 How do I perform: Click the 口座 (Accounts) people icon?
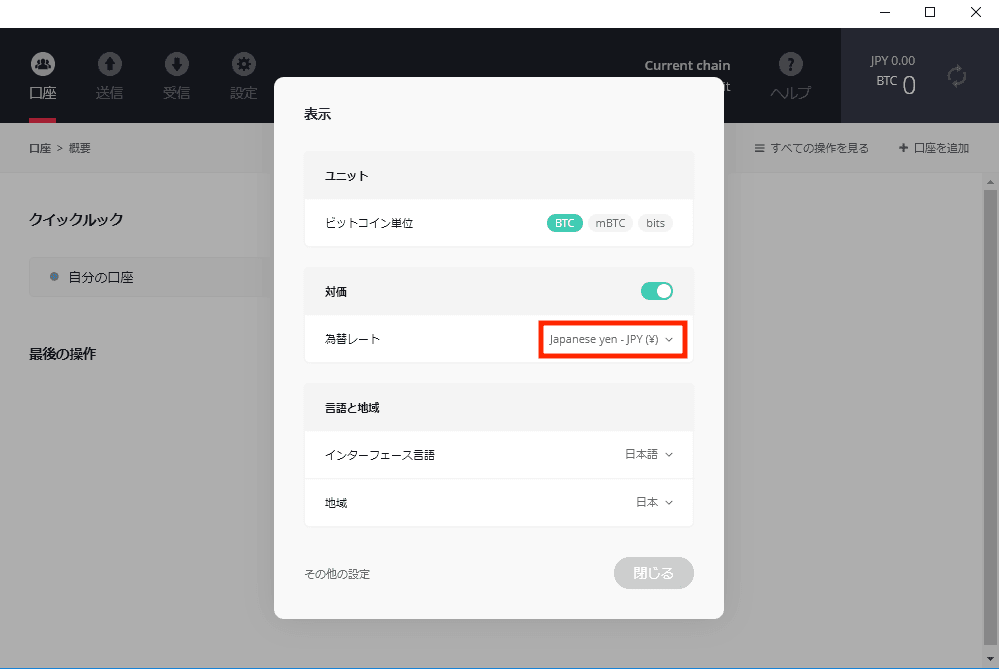tap(43, 64)
